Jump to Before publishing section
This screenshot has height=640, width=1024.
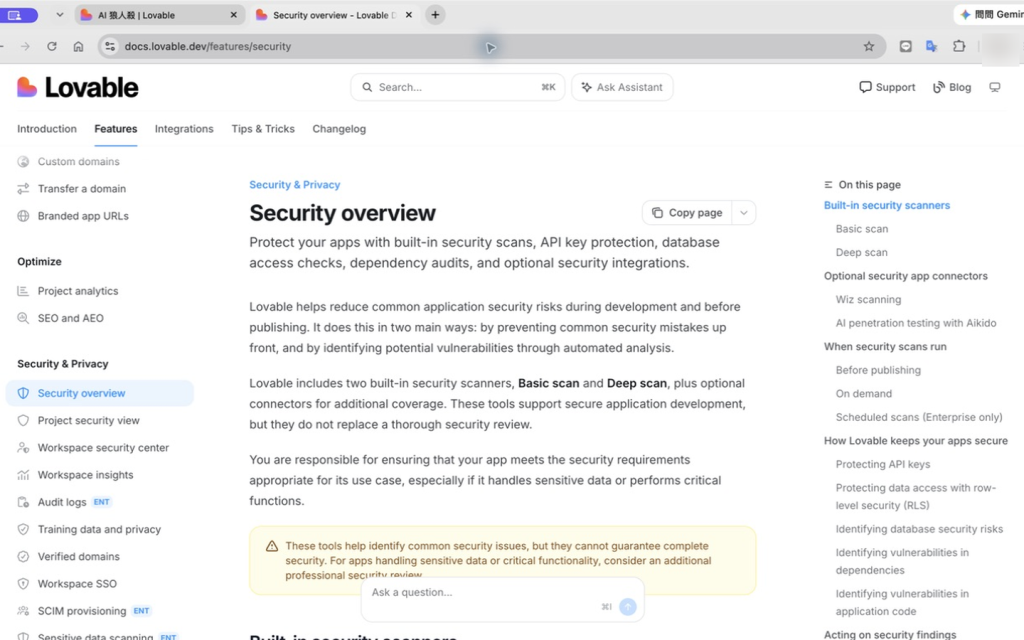tap(878, 370)
